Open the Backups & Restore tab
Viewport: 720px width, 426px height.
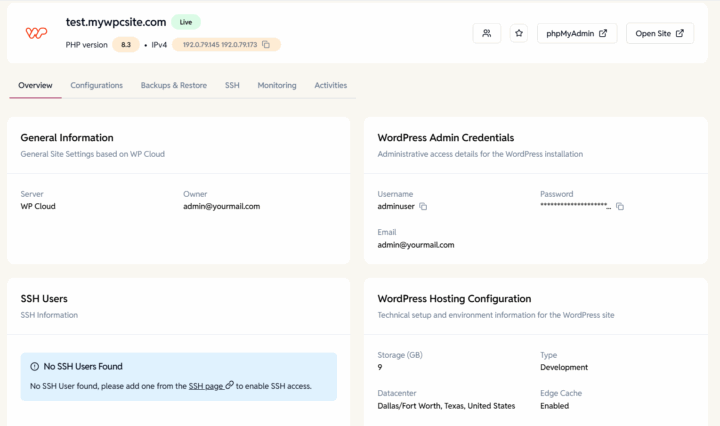(174, 85)
